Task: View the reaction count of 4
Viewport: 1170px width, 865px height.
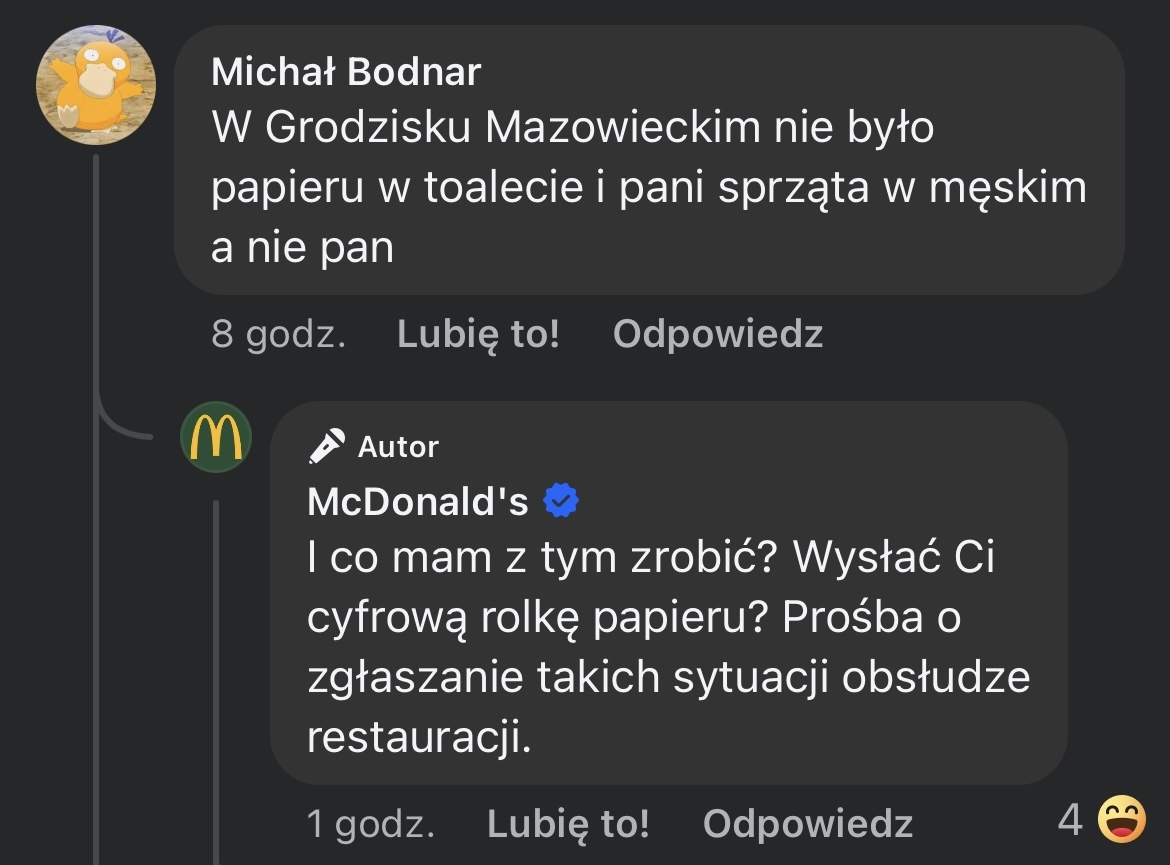Action: click(x=1069, y=821)
